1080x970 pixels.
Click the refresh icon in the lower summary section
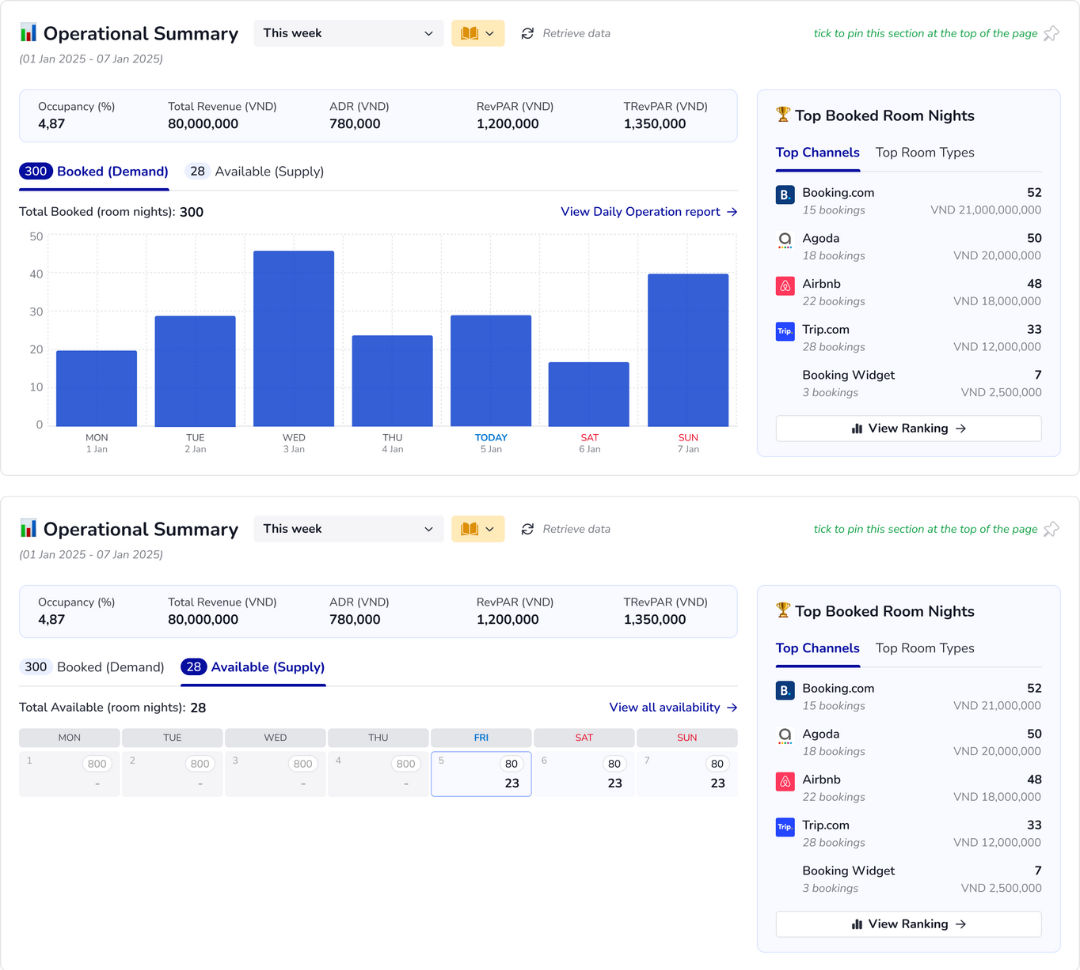click(528, 529)
